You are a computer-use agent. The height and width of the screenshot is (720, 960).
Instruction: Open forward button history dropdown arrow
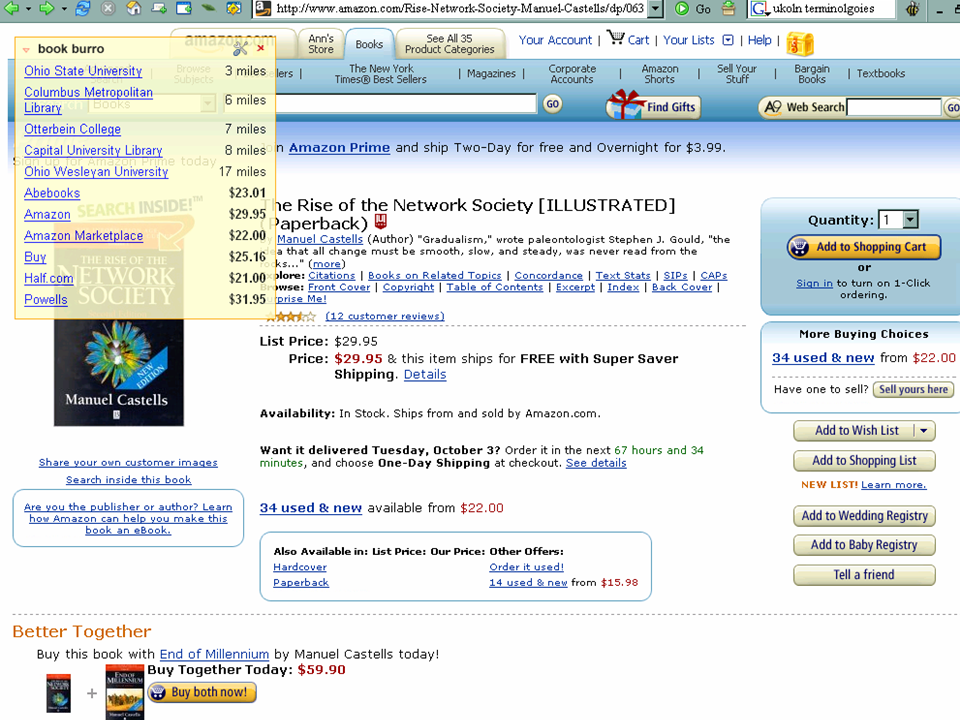click(x=64, y=9)
